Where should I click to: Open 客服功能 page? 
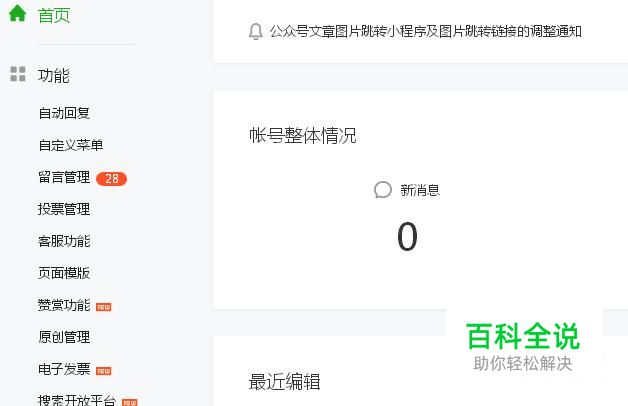(x=64, y=241)
